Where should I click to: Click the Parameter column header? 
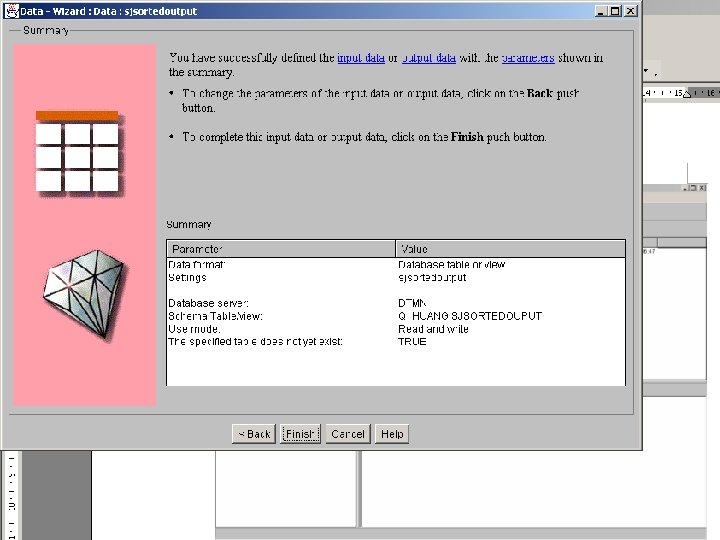281,249
